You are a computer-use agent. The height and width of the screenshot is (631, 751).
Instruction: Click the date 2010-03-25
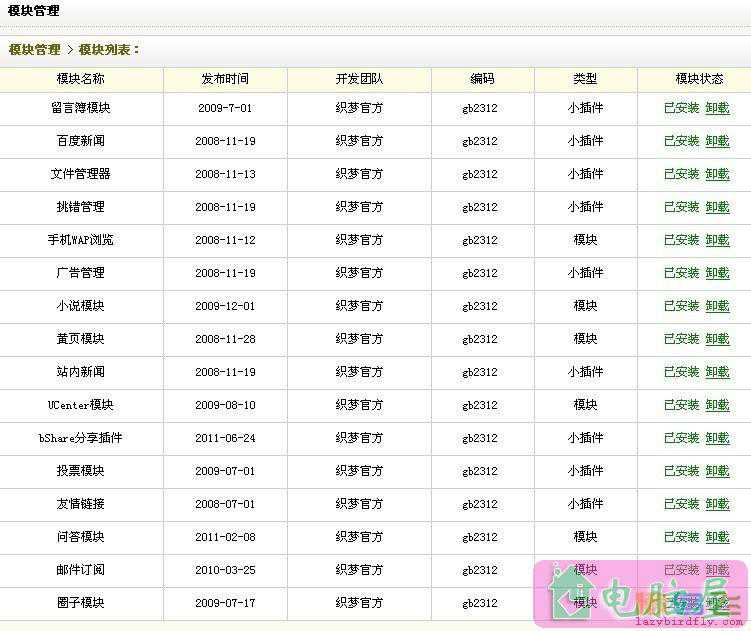point(225,570)
